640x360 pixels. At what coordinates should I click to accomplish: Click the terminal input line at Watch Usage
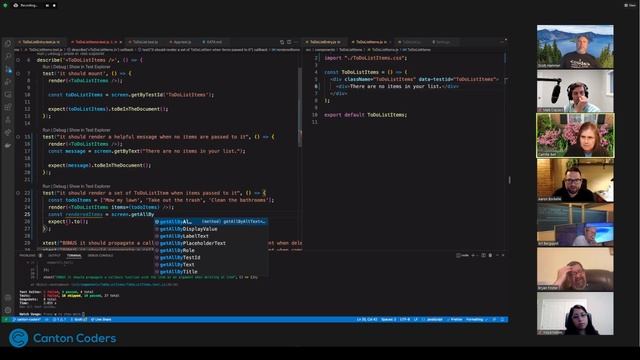tap(52, 314)
